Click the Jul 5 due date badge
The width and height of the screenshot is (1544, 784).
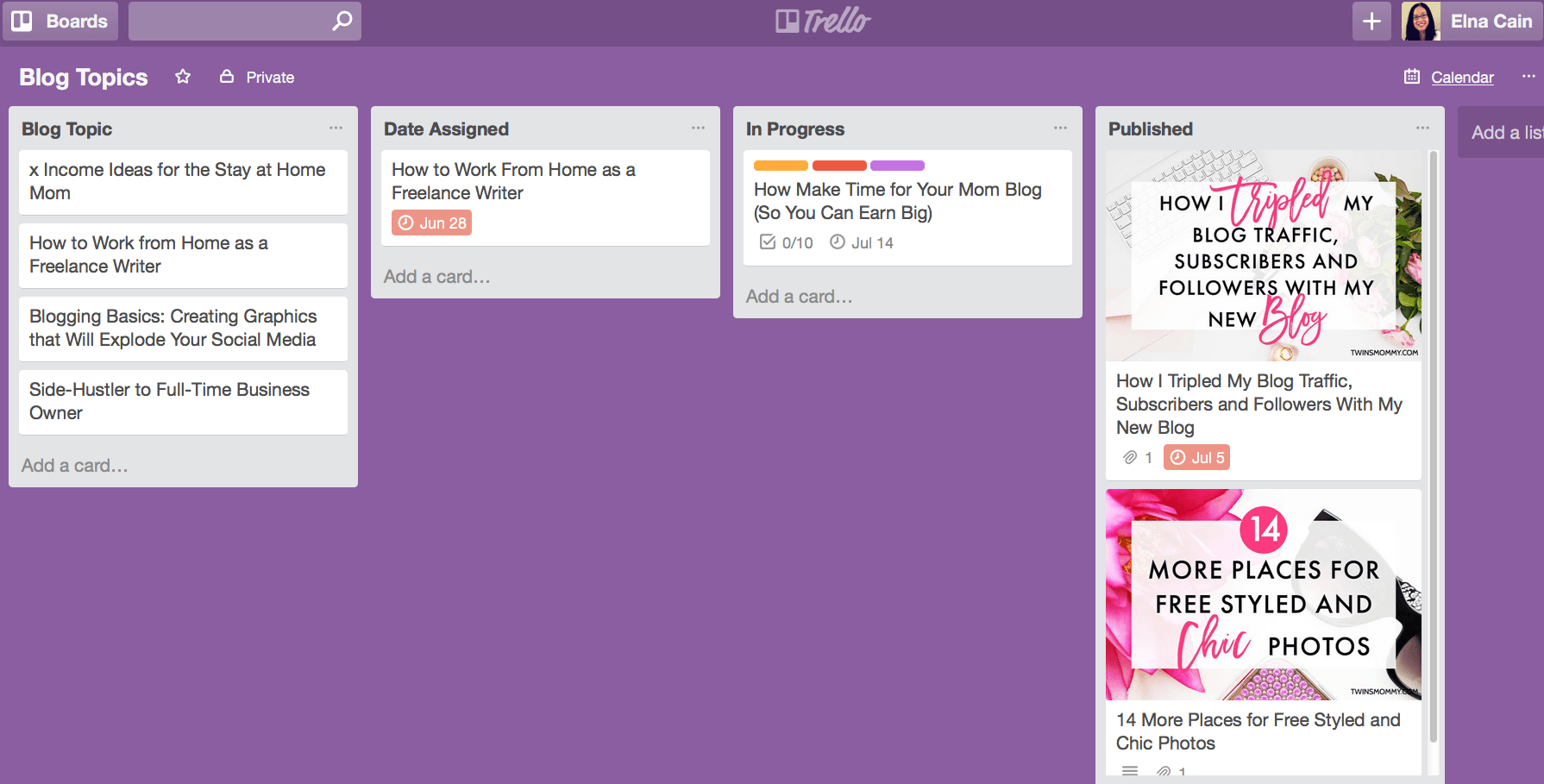[x=1196, y=457]
